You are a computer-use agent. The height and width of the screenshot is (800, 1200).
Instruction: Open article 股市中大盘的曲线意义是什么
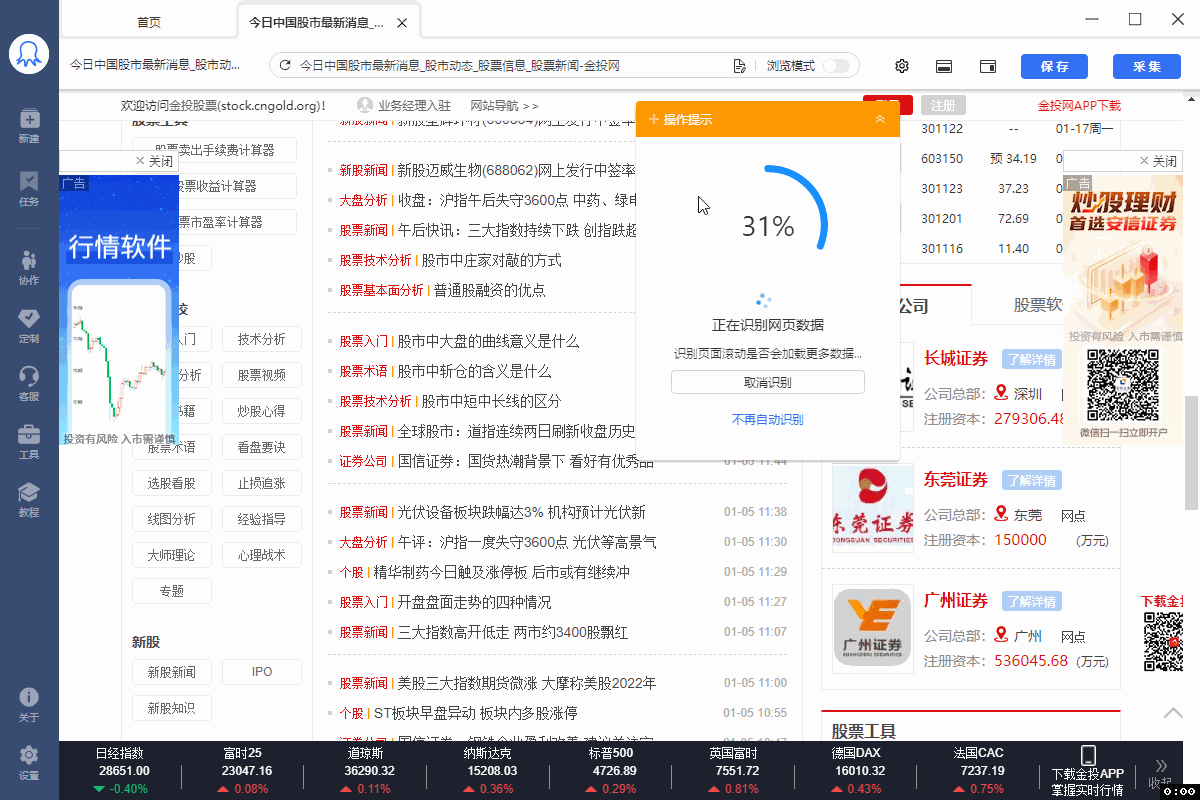point(488,341)
